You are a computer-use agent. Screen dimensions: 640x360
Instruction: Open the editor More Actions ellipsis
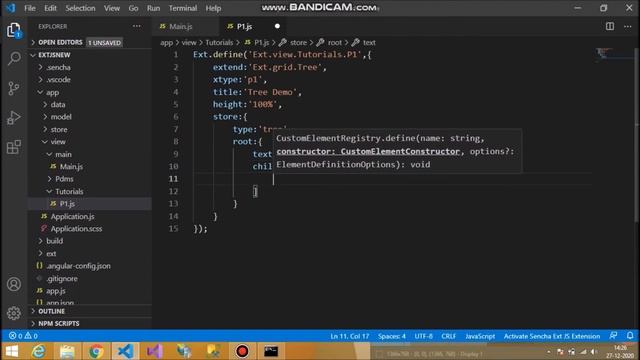tap(628, 26)
